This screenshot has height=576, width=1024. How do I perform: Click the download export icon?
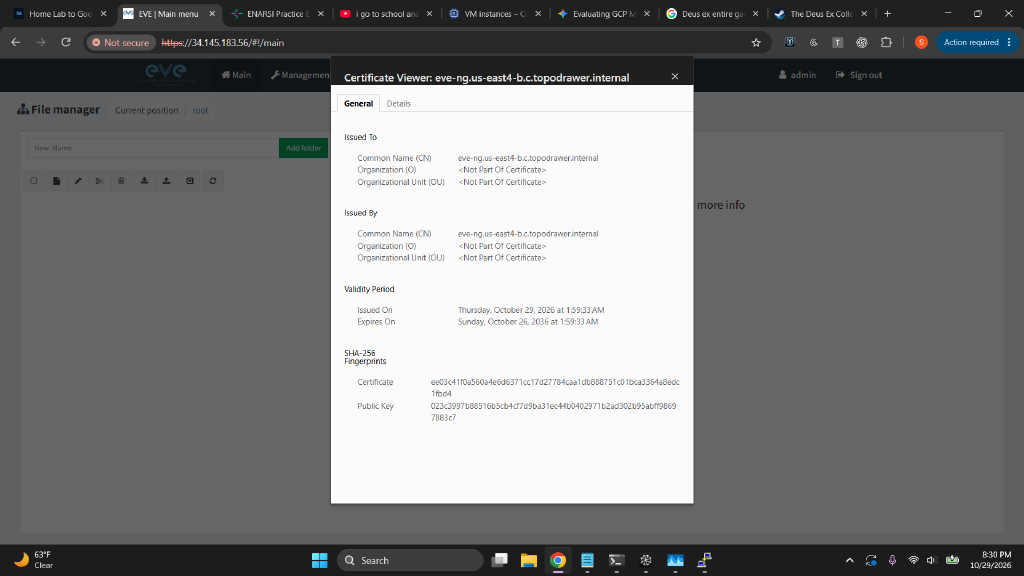coord(144,181)
